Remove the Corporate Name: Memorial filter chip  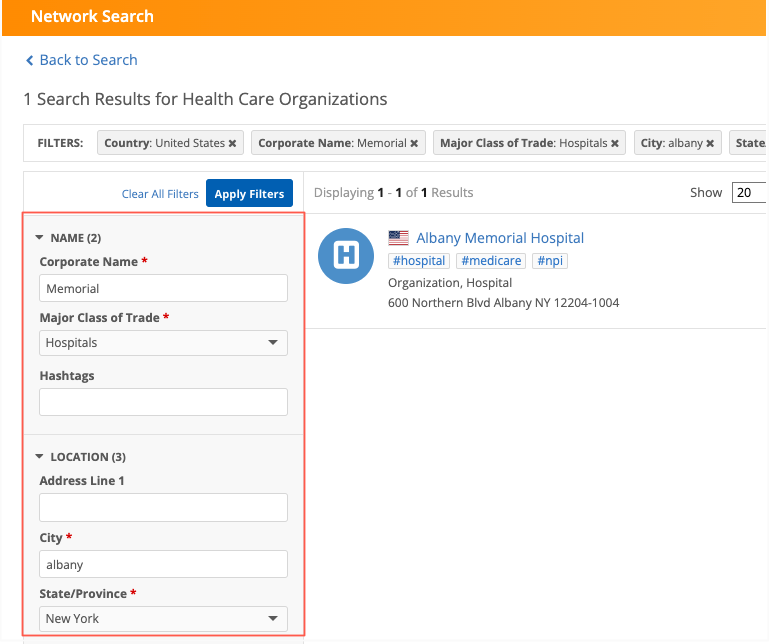414,143
